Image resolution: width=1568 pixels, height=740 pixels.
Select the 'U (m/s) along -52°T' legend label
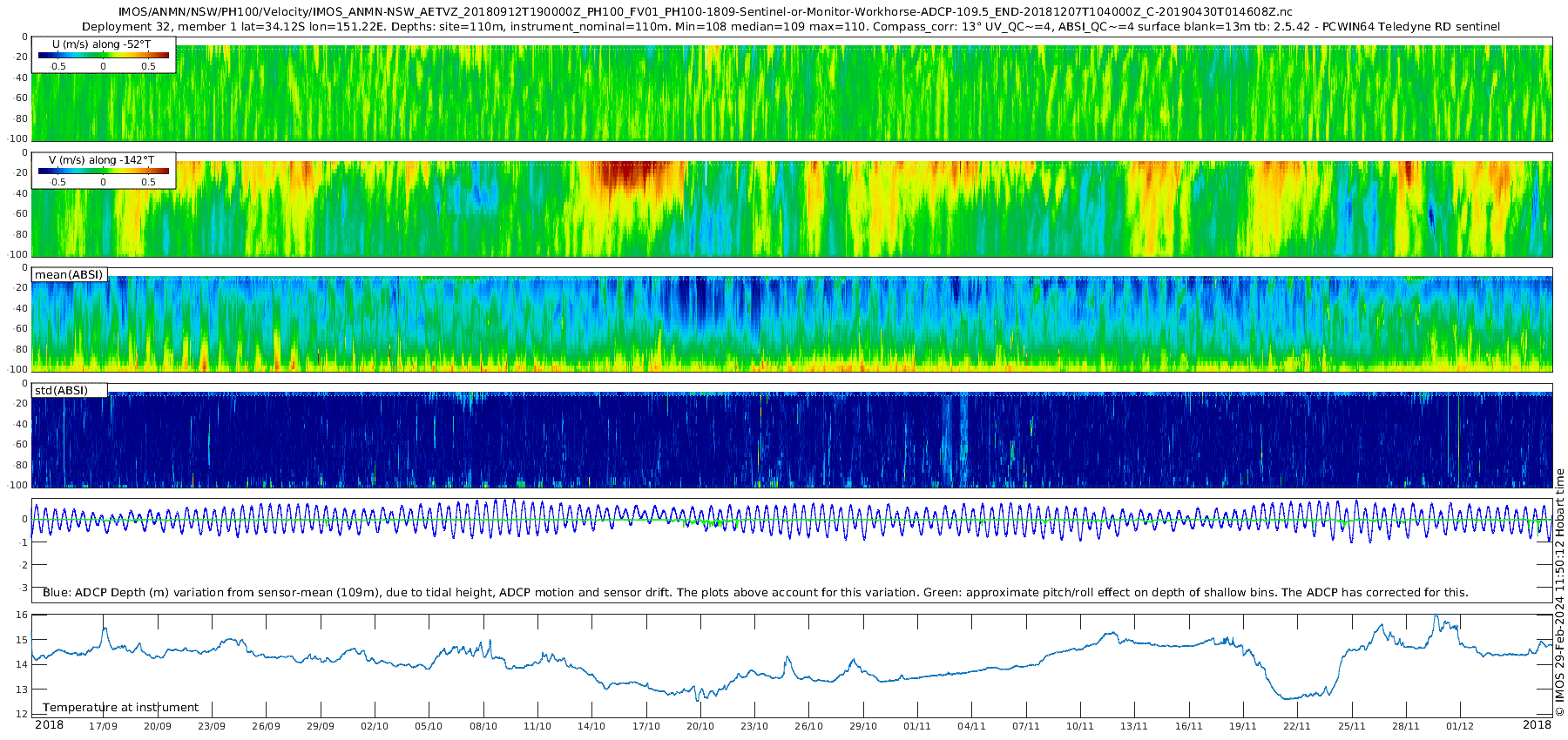[x=103, y=44]
